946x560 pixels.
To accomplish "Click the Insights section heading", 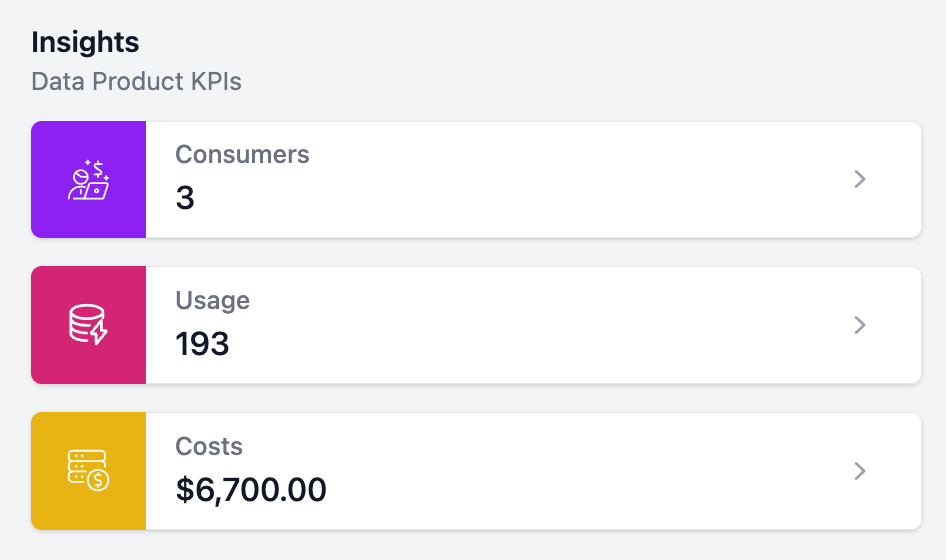I will tap(85, 42).
